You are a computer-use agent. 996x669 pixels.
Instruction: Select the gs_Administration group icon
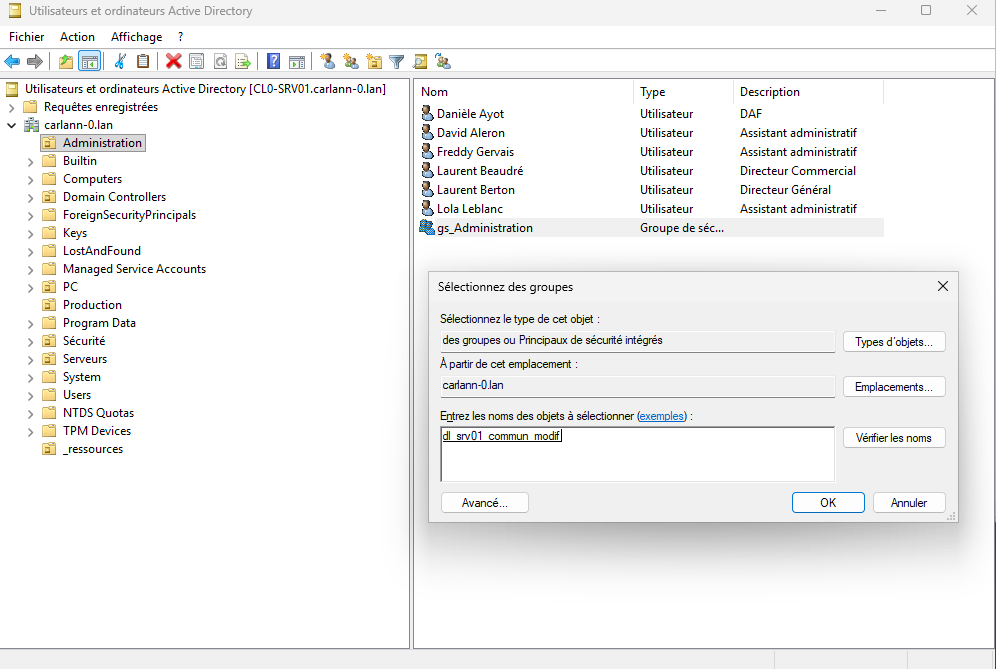427,227
